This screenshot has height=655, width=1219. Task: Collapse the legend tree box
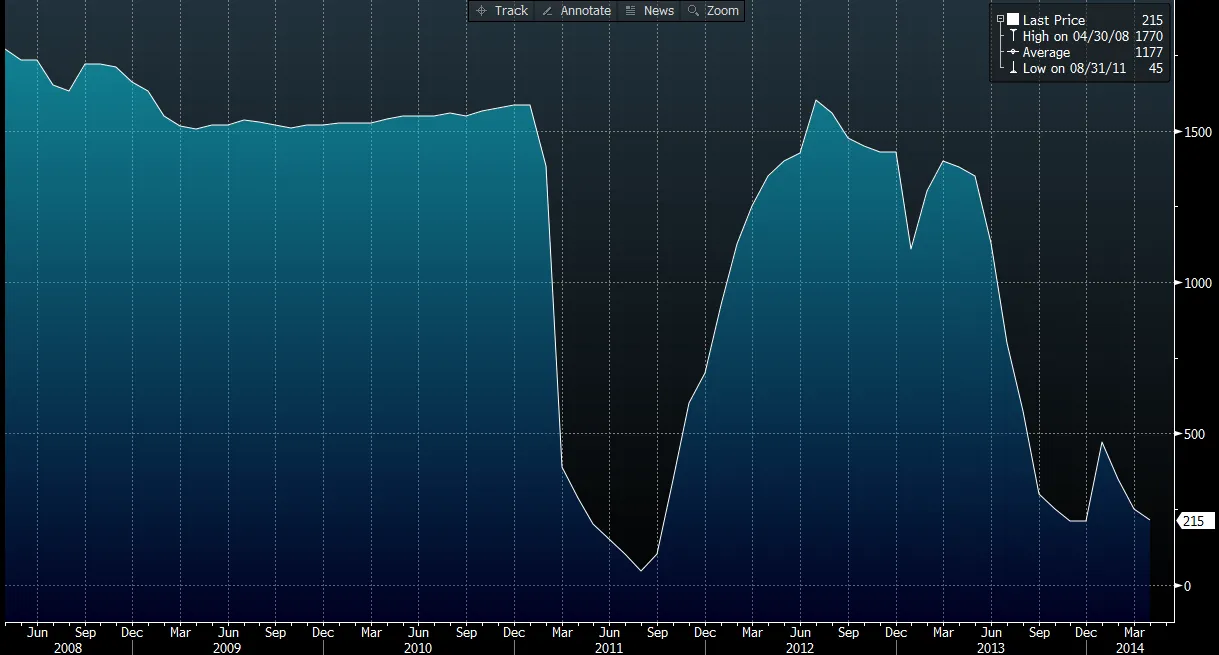[x=1000, y=20]
